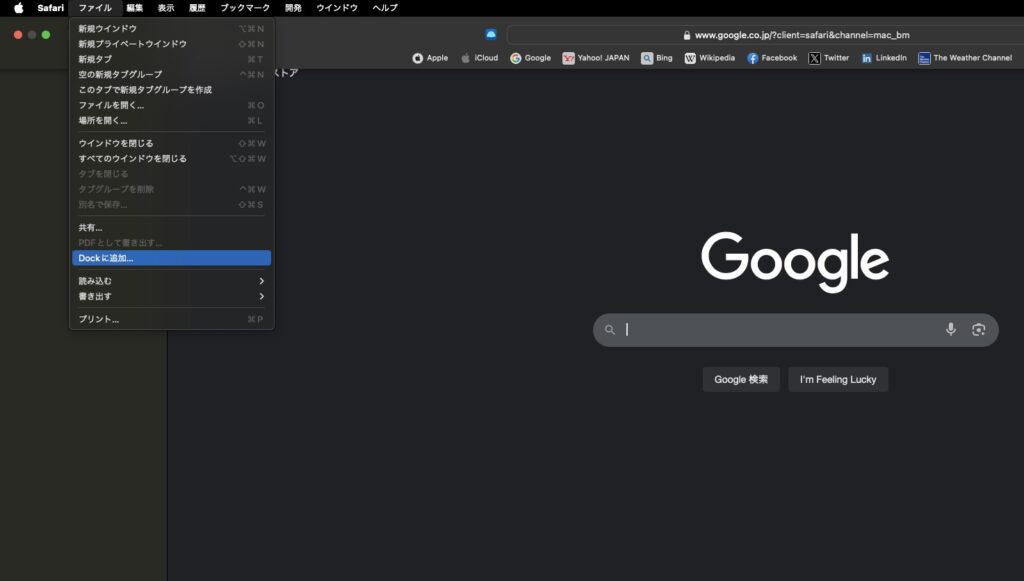Select ウインドウを閉じる
The width and height of the screenshot is (1024, 581).
pos(171,144)
